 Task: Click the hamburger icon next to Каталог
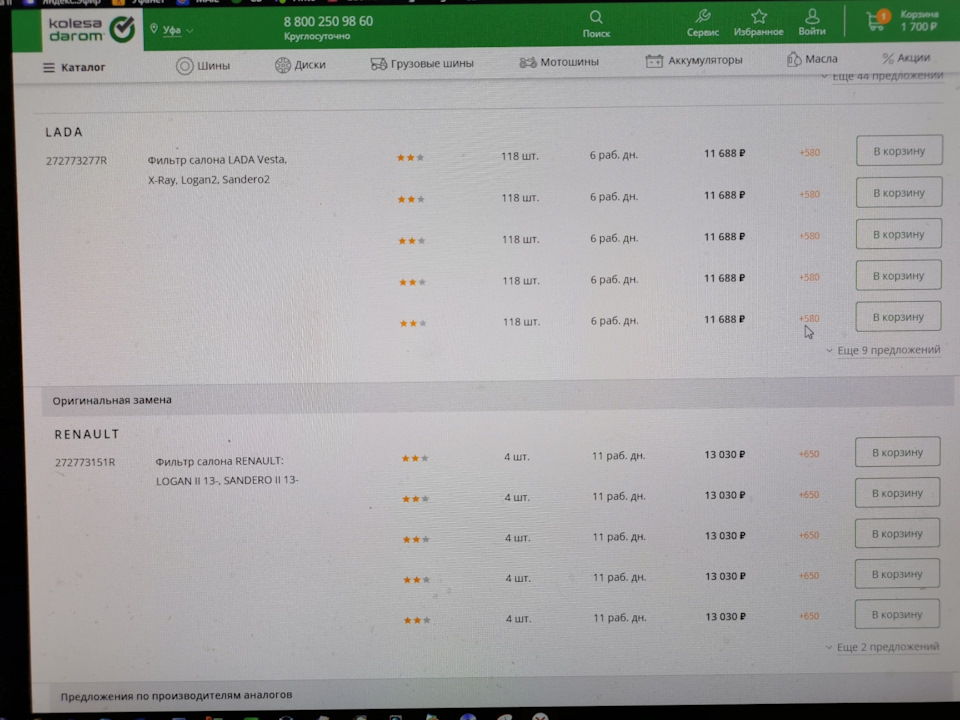(49, 67)
